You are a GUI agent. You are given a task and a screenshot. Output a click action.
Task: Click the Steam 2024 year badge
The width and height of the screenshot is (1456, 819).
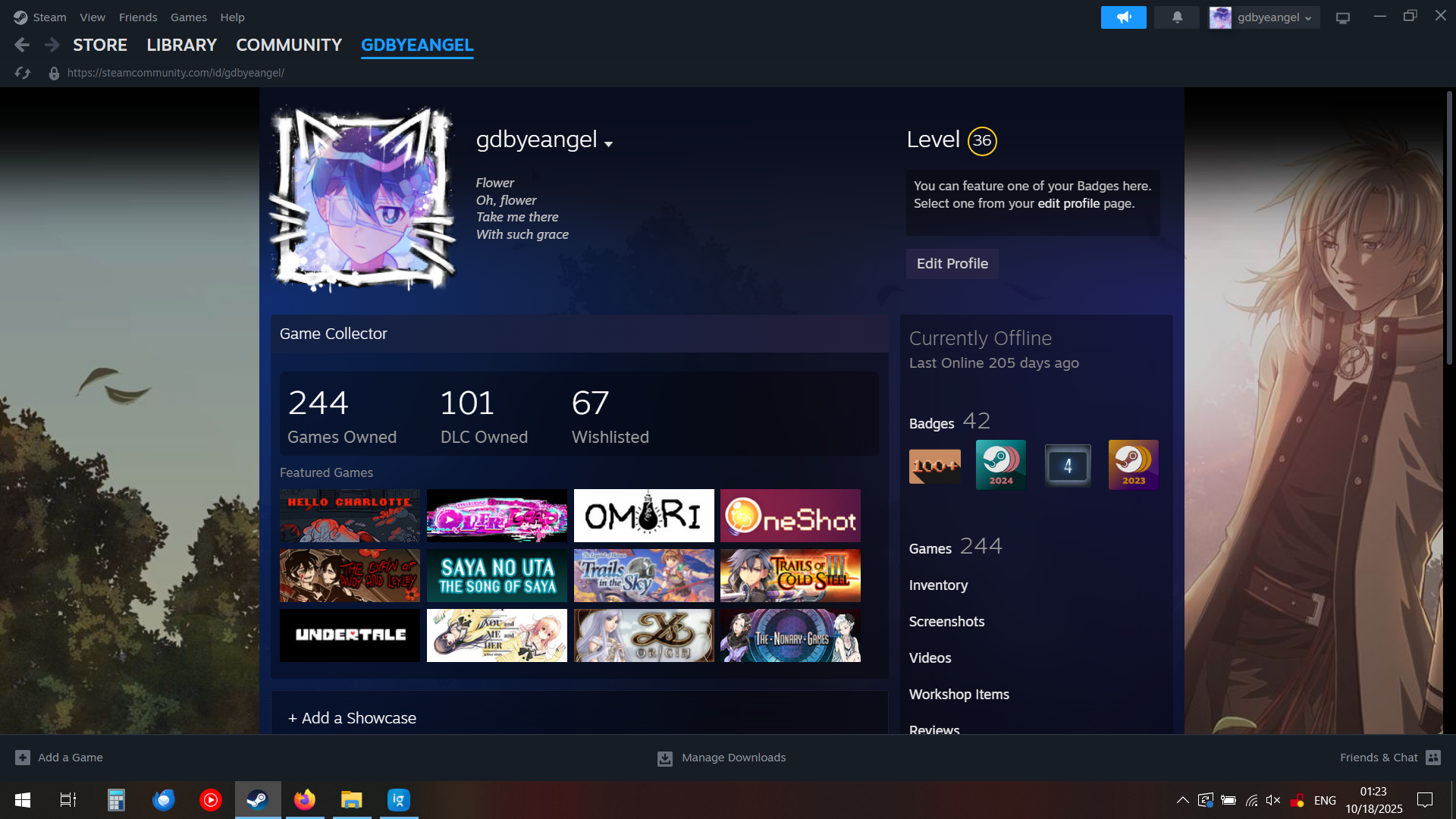click(1001, 464)
